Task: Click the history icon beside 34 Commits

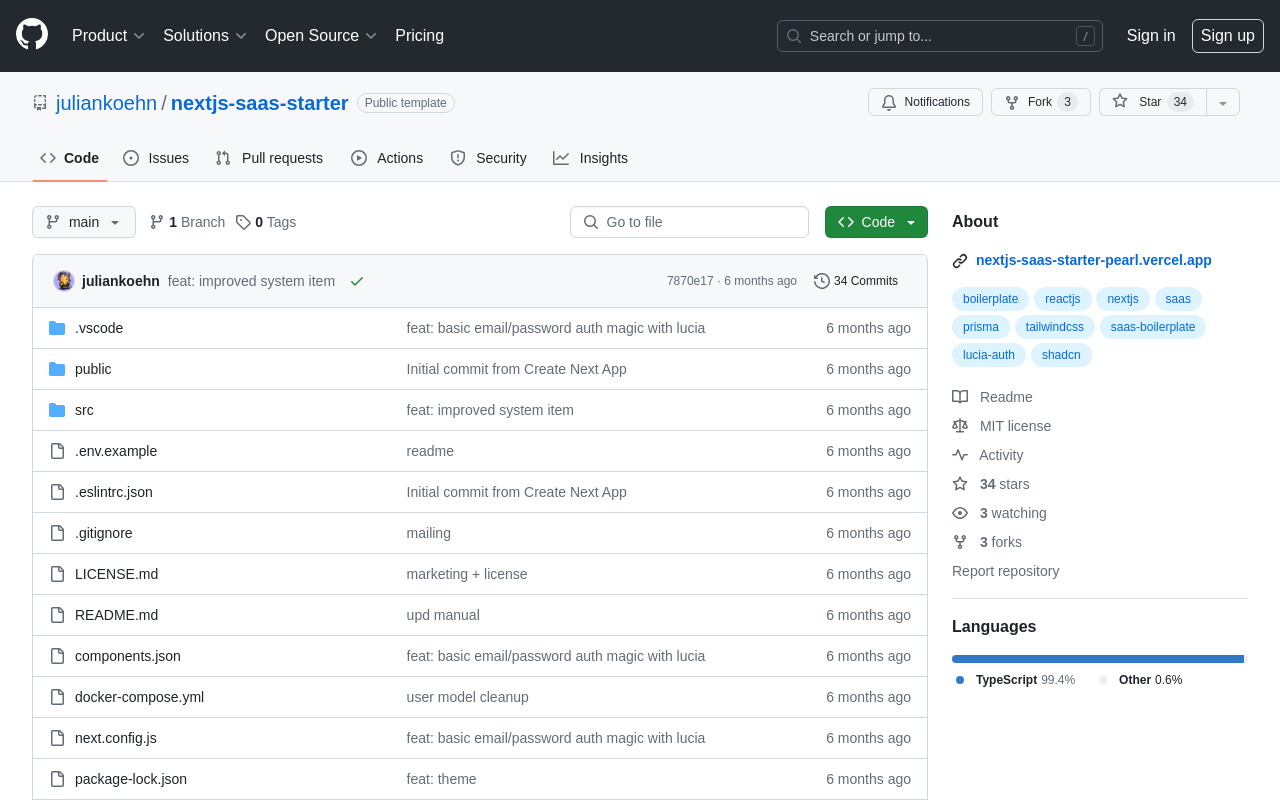Action: coord(822,281)
